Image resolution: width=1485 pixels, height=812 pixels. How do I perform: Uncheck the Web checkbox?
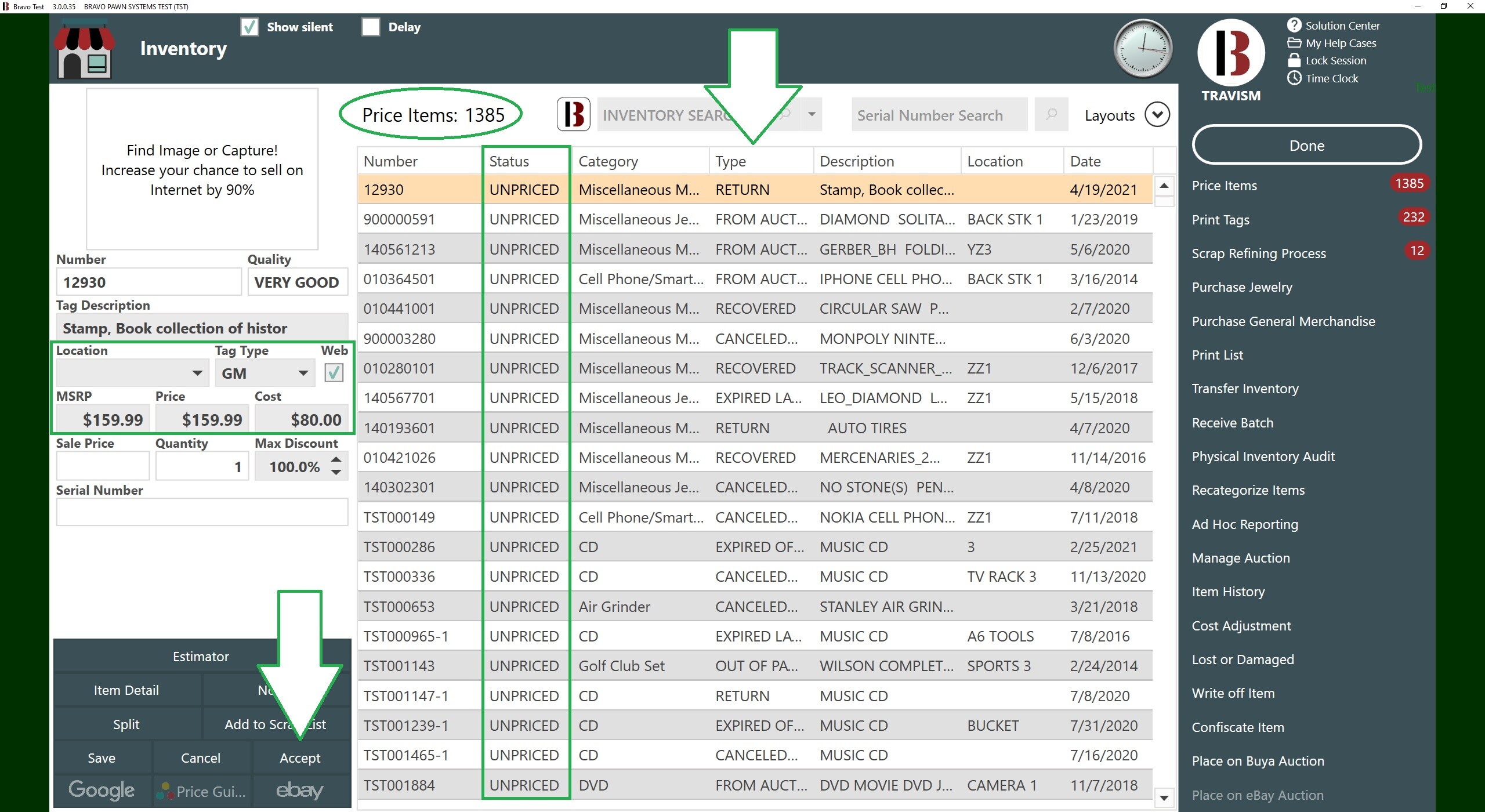(x=334, y=372)
